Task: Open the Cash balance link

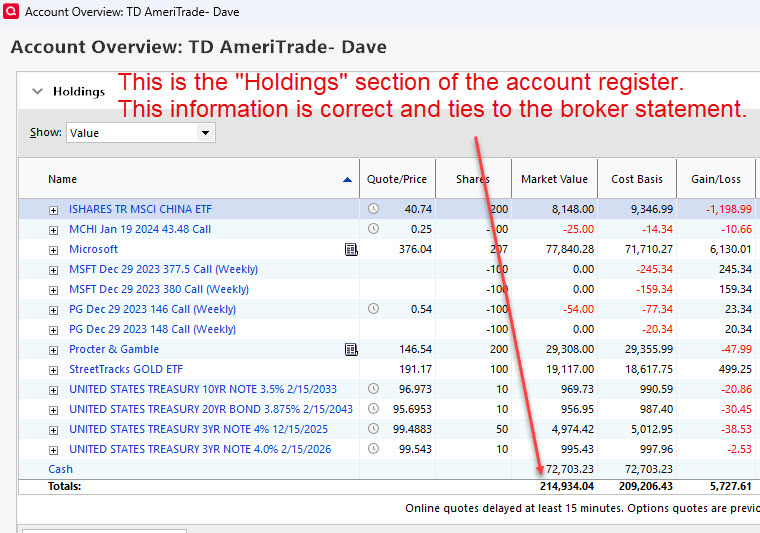Action: tap(61, 469)
